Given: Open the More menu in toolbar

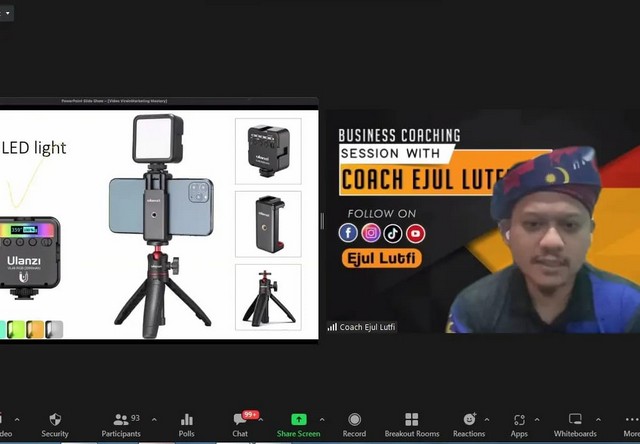Looking at the screenshot, I should pyautogui.click(x=628, y=424).
